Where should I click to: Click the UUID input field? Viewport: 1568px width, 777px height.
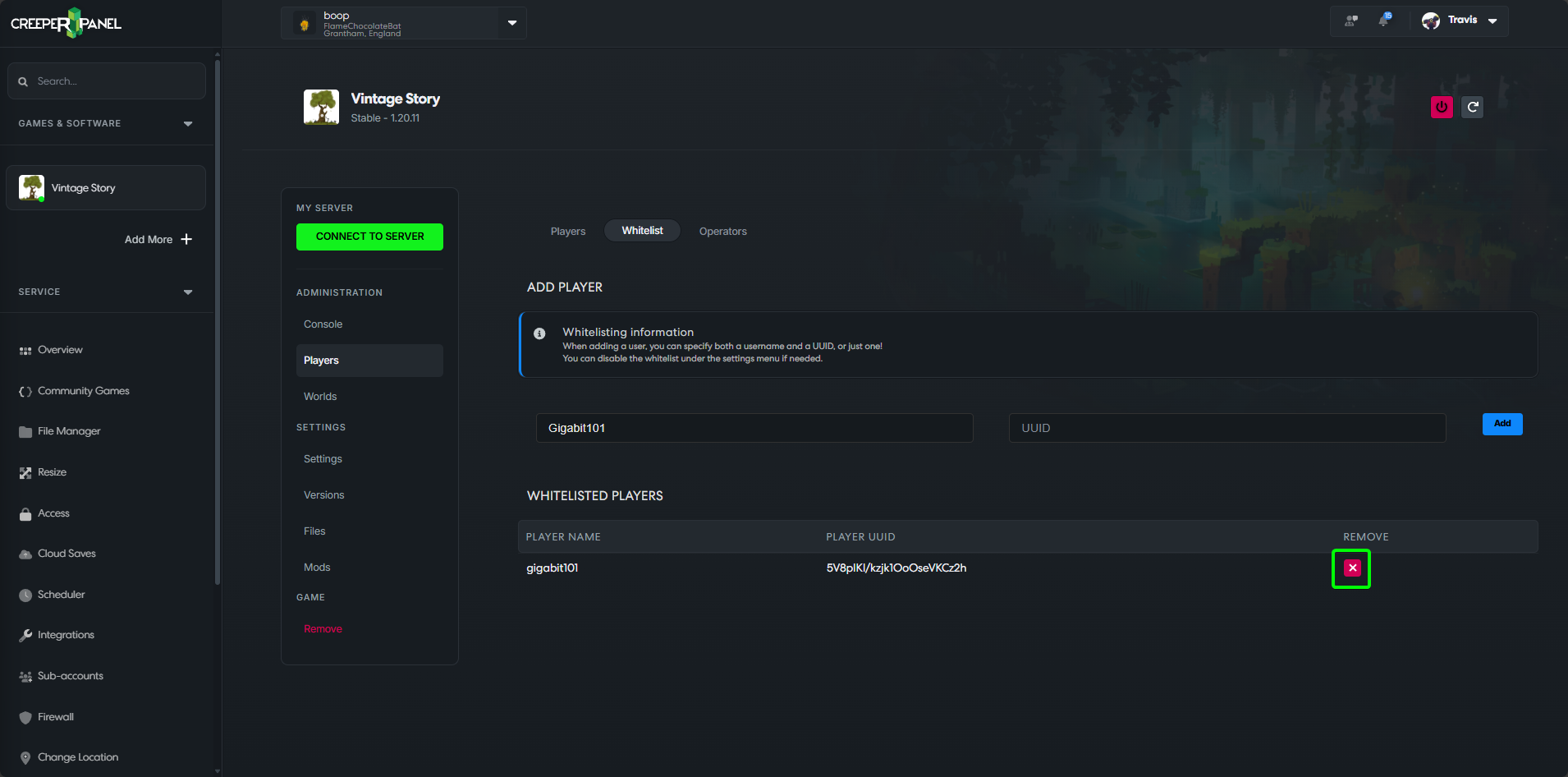[x=1227, y=428]
